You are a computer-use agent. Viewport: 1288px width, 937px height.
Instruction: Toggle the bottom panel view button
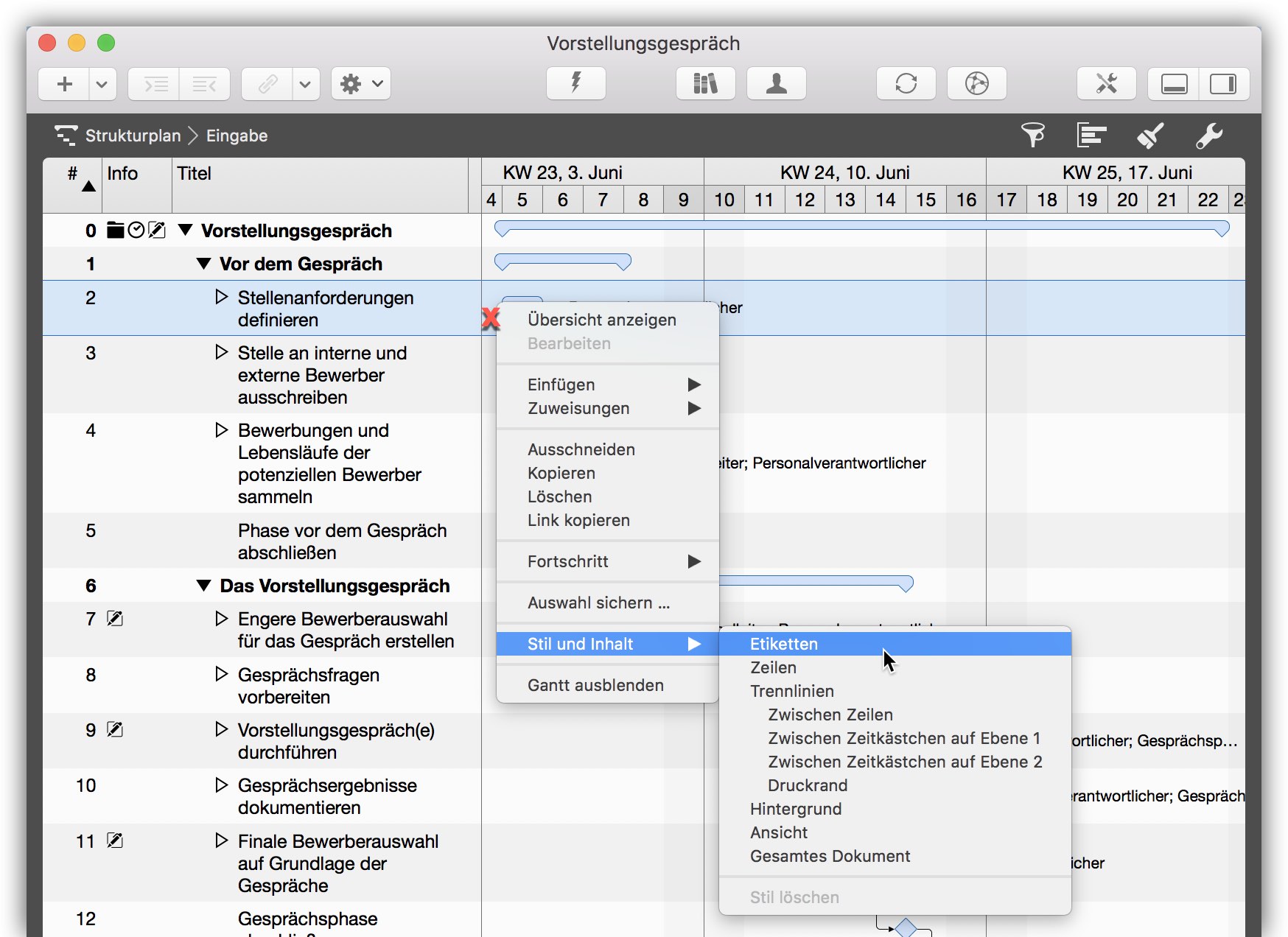1174,83
